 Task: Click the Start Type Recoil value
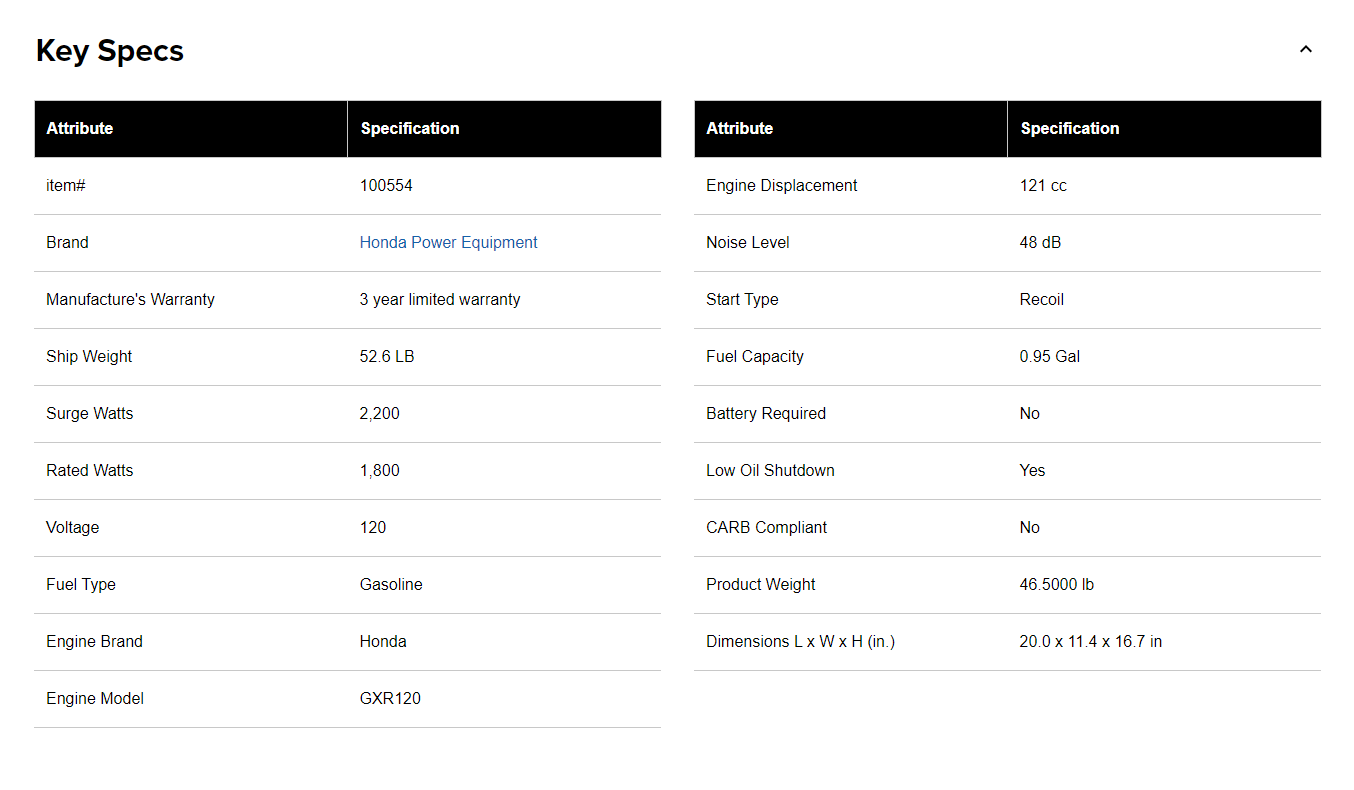coord(1042,300)
